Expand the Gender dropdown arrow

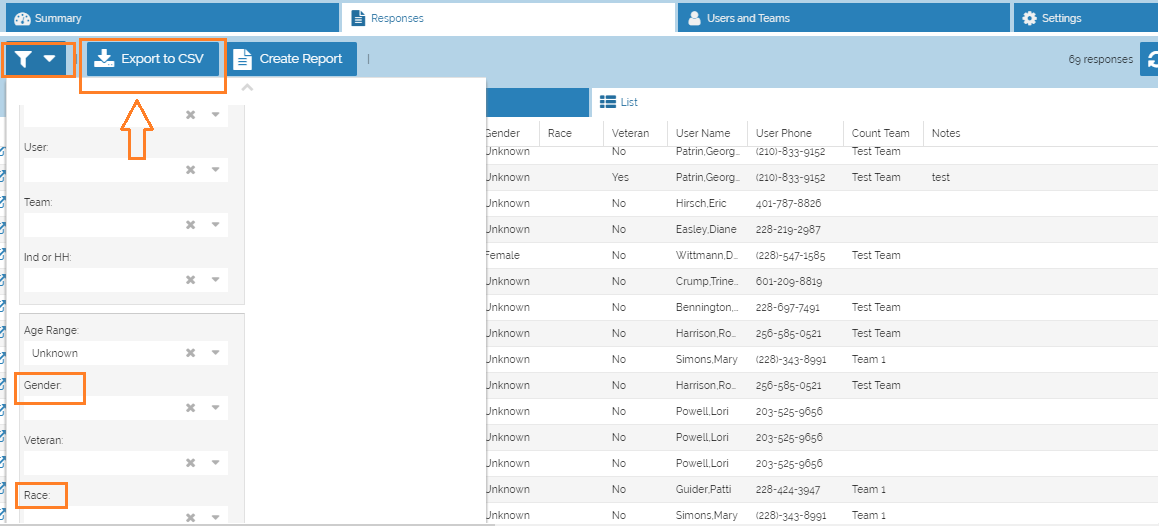click(x=215, y=408)
